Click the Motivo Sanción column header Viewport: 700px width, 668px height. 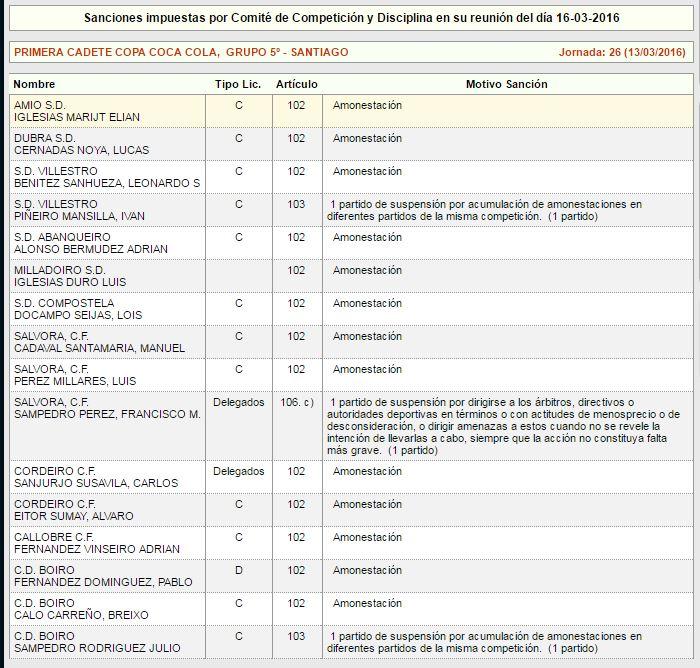[507, 84]
